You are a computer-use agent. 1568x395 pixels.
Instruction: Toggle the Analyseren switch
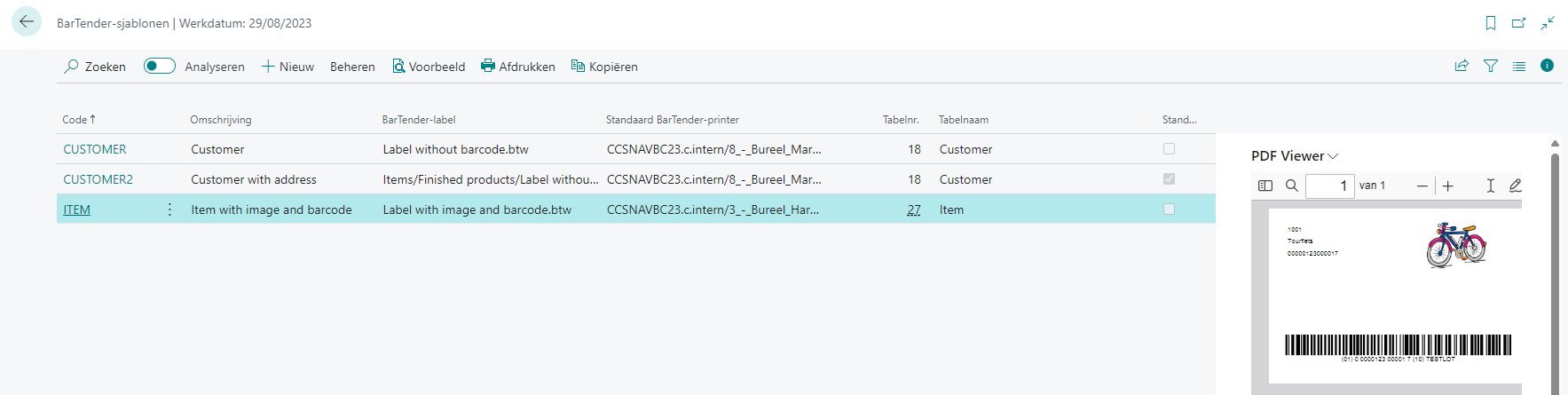click(x=160, y=66)
